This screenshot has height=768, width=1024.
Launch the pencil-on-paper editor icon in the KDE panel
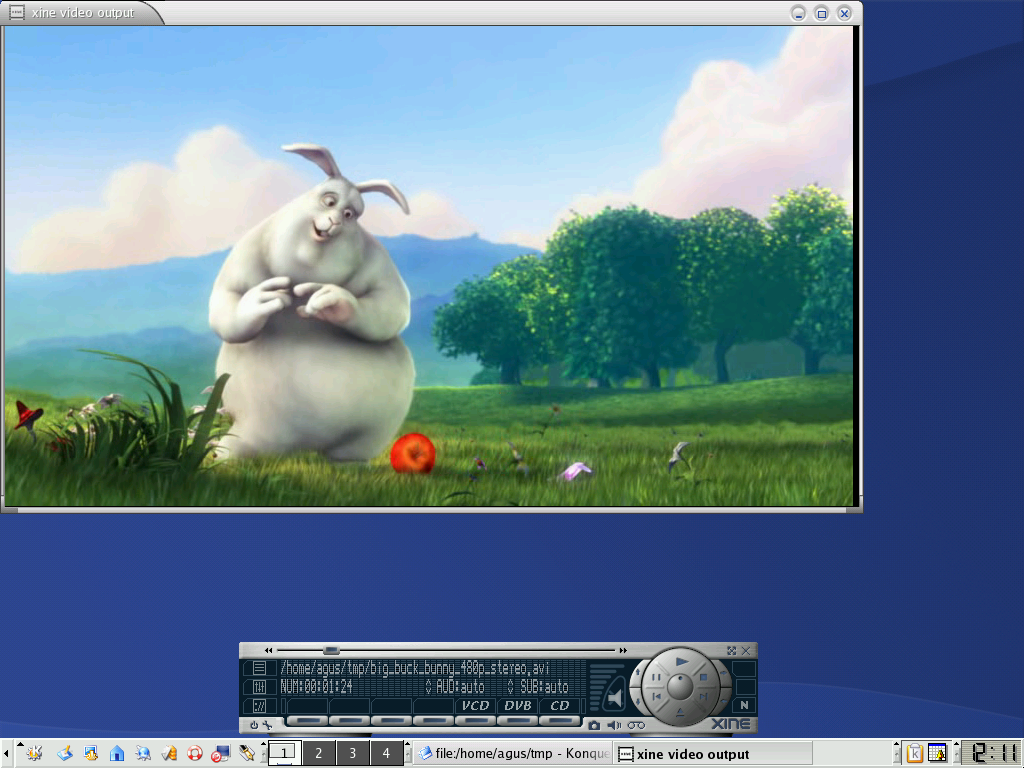(x=65, y=754)
